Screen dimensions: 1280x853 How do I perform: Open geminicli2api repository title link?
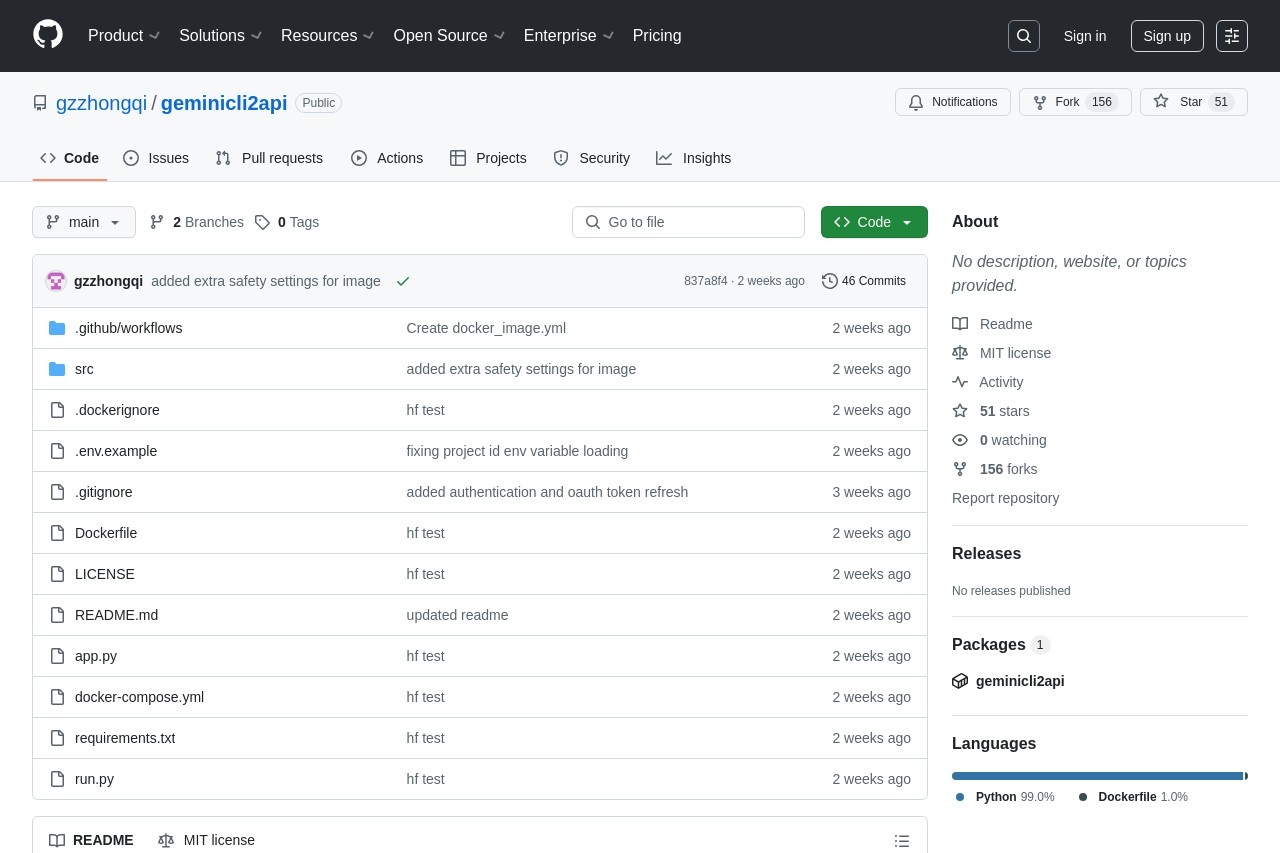pyautogui.click(x=224, y=103)
